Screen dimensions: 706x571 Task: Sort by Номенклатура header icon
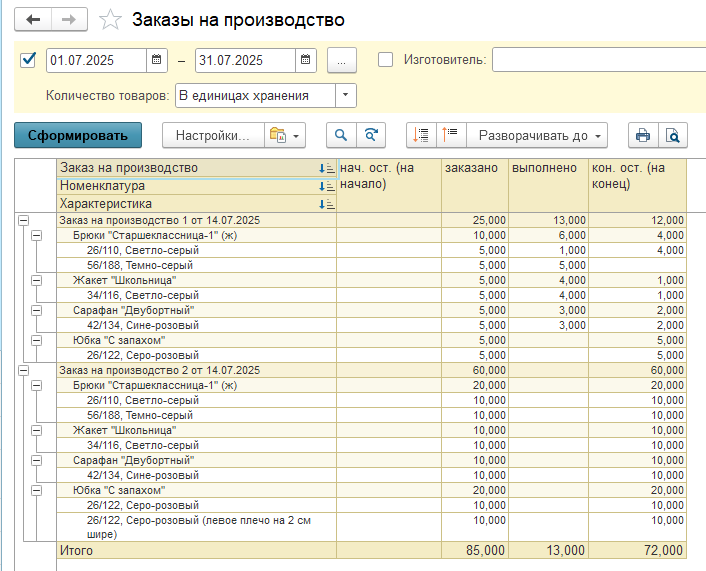[x=326, y=186]
